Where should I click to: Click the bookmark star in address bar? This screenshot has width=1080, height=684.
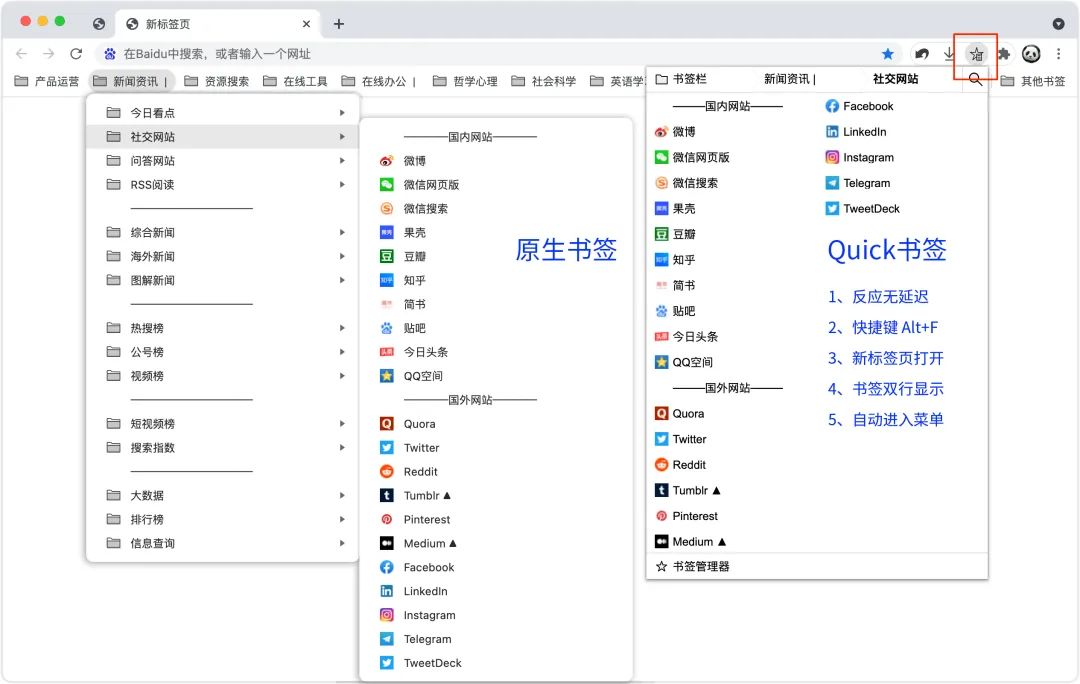[x=888, y=54]
